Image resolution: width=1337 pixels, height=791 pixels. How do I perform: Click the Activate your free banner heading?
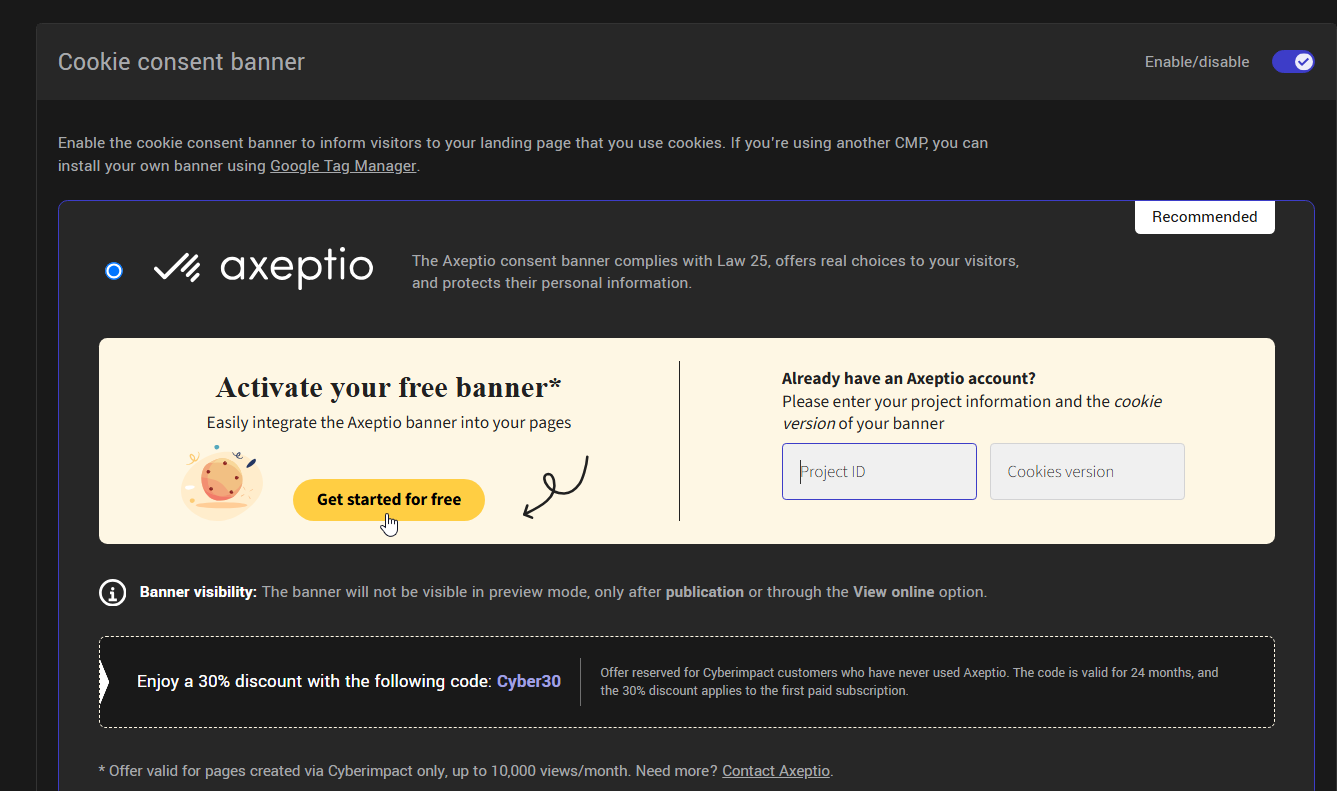pos(389,387)
